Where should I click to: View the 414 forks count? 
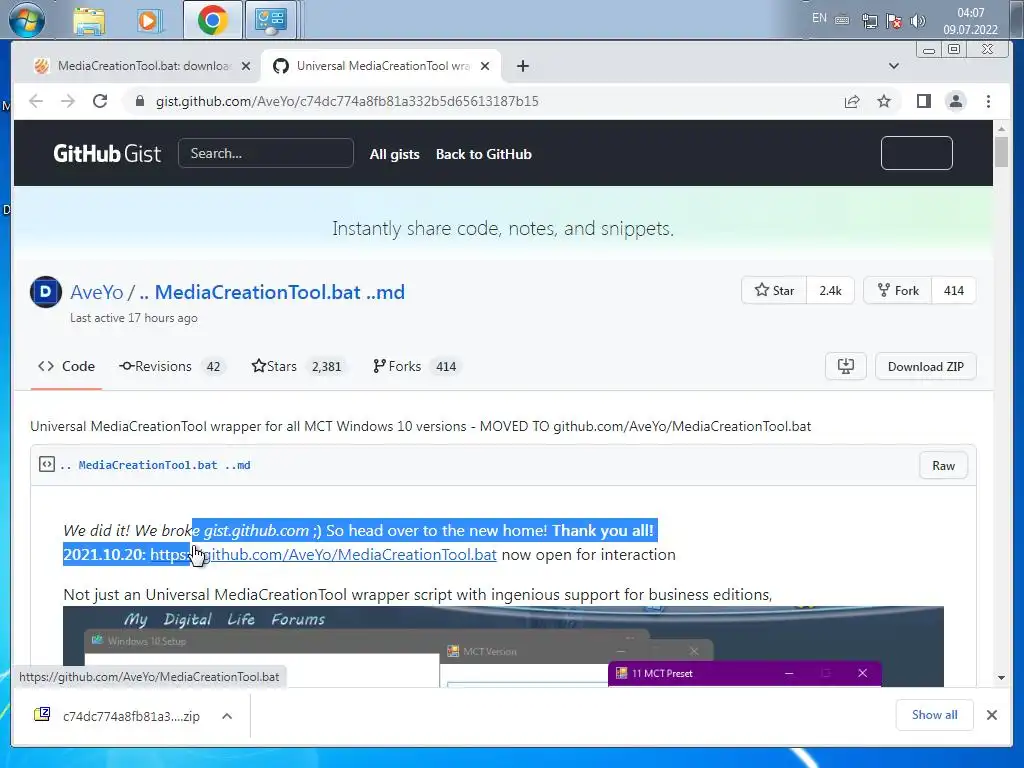953,291
